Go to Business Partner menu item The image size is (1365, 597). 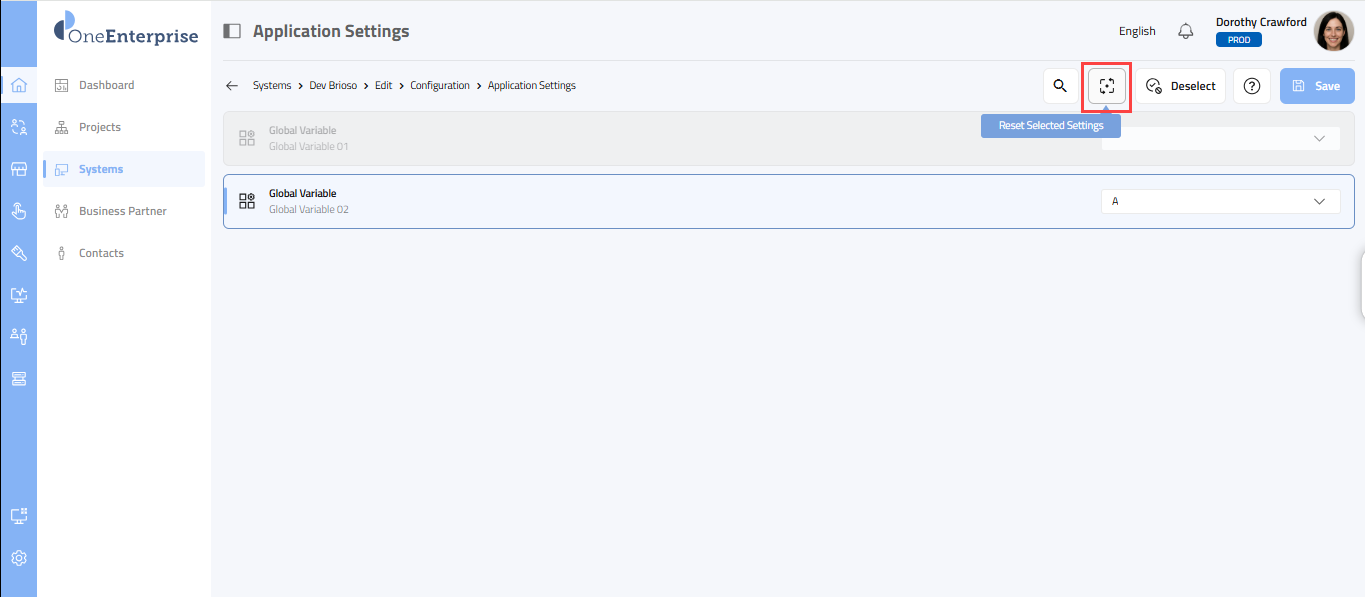coord(122,211)
